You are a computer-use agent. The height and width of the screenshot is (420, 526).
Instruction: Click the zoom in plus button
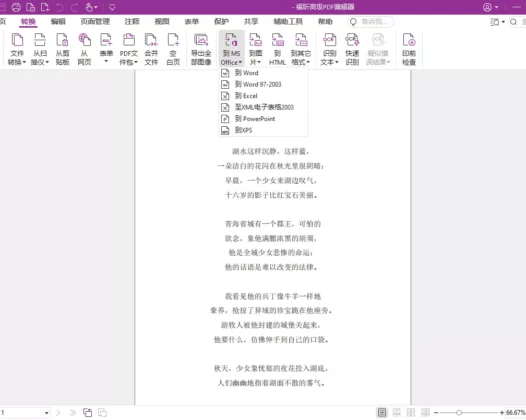502,413
